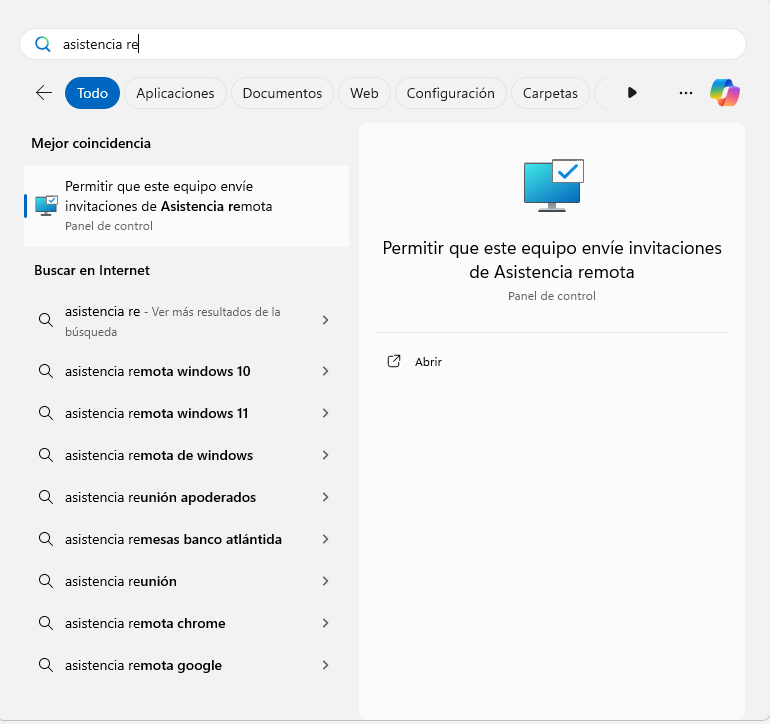Choose 'asistencia remota google' suggestion

pyautogui.click(x=143, y=665)
